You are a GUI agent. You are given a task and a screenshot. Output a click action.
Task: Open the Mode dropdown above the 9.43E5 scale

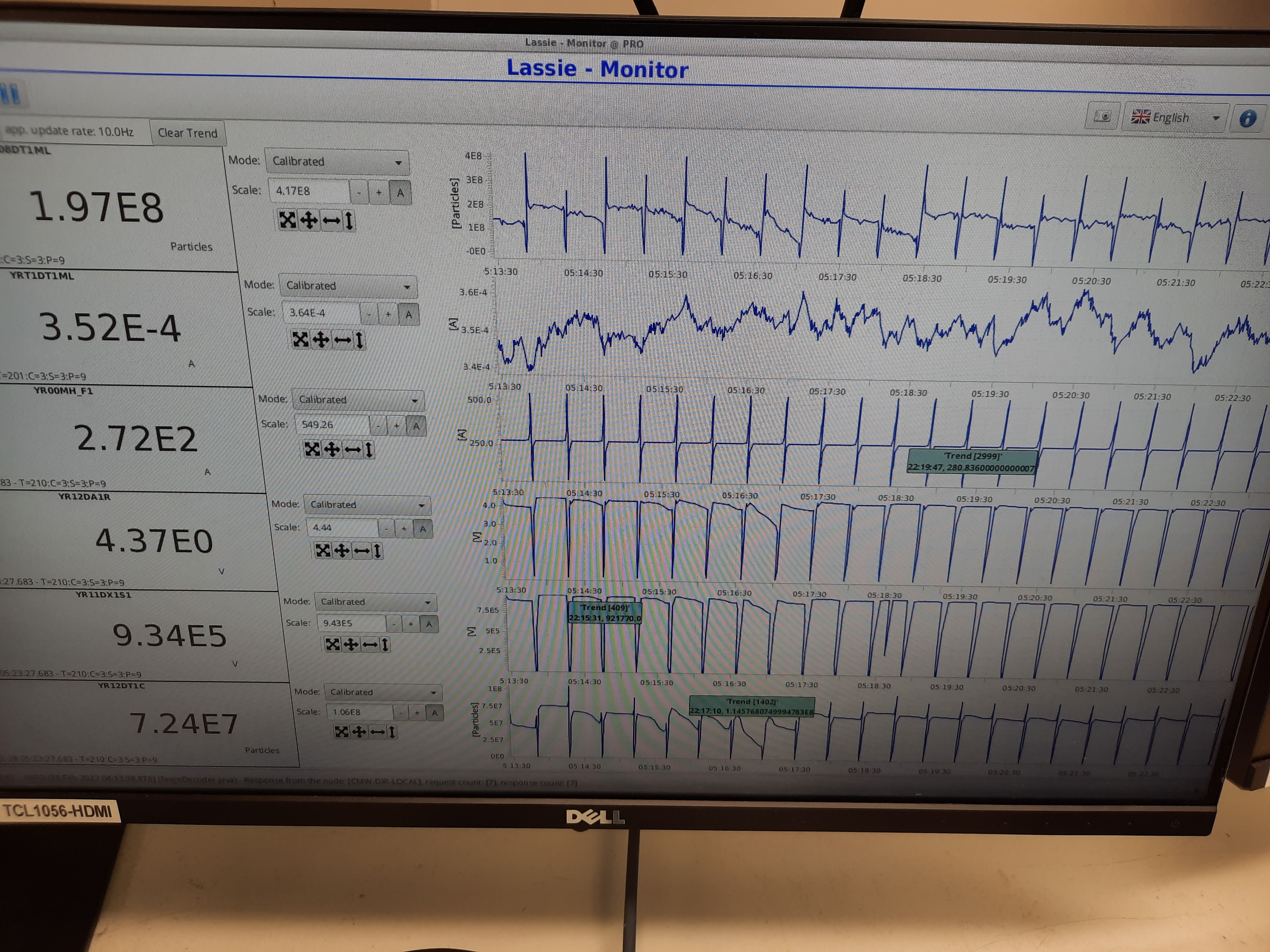pos(376,602)
